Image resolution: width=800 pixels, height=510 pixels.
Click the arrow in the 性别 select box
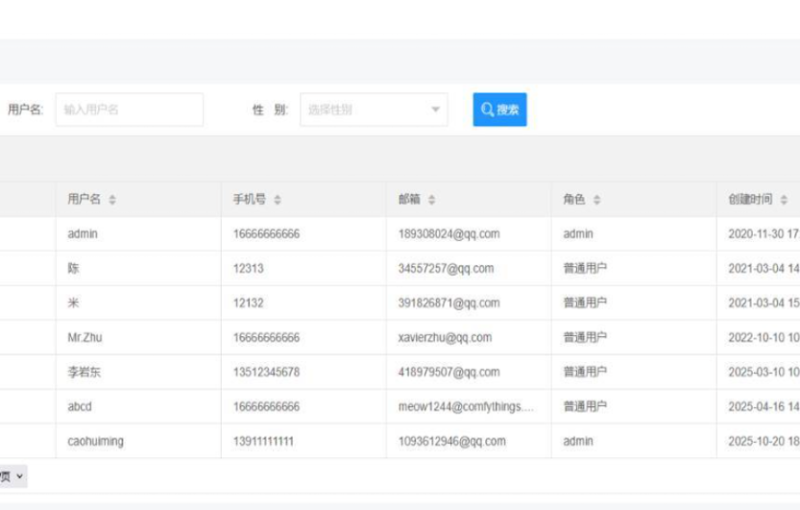435,110
